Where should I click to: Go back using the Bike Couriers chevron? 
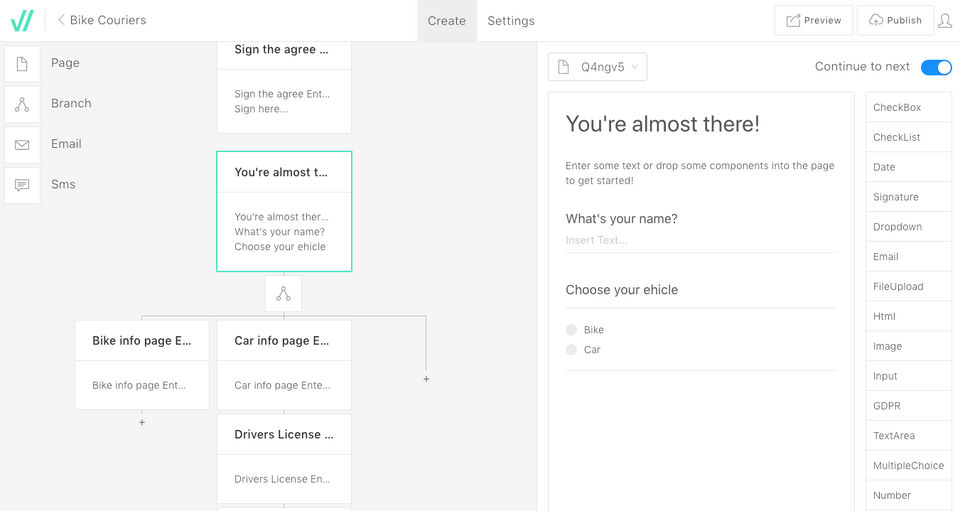pos(61,20)
